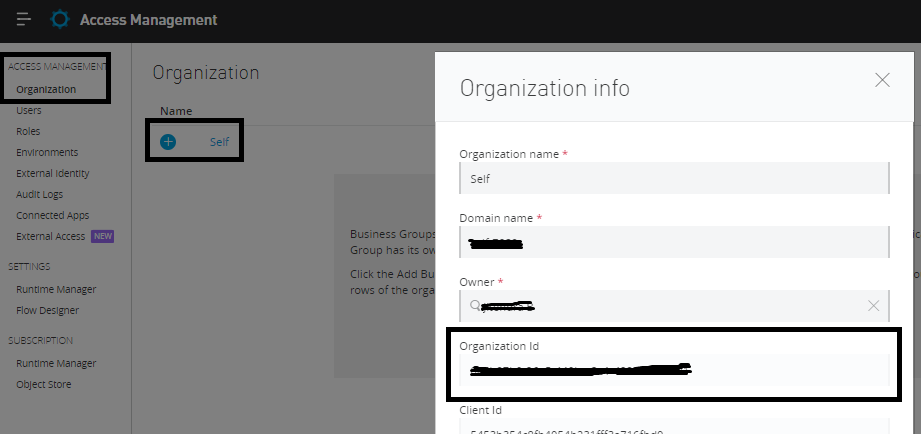This screenshot has width=921, height=434.
Task: Click the Domain name input field
Action: [x=673, y=242]
